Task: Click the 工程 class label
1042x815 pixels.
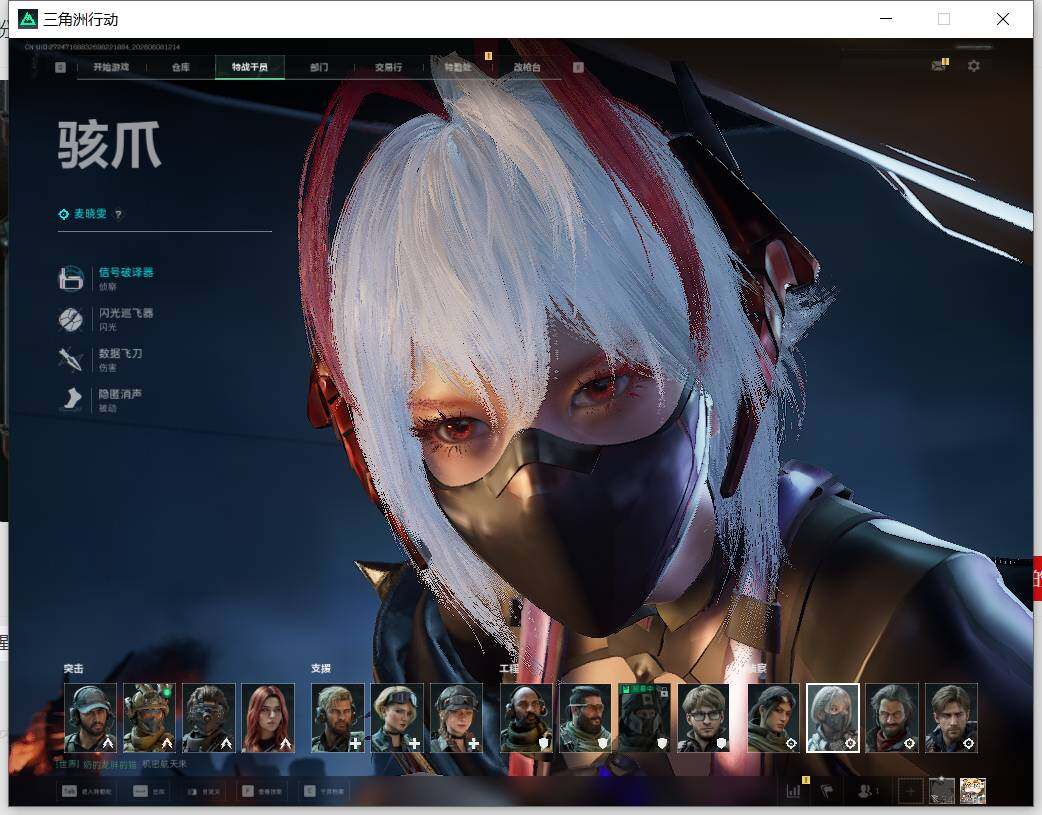Action: click(510, 669)
